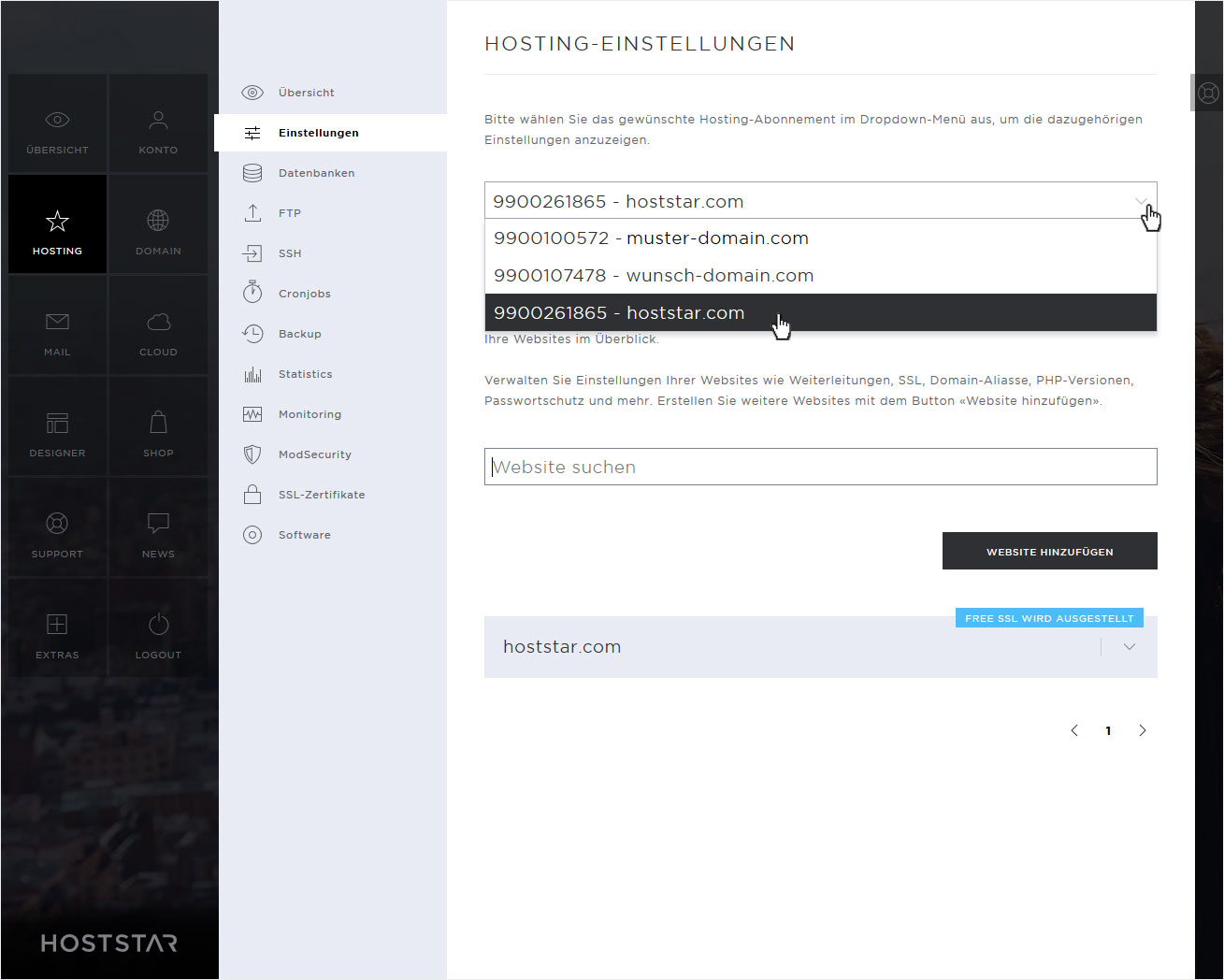Click the Statistics bar chart icon
Screen dimensions: 1224x980
252,374
